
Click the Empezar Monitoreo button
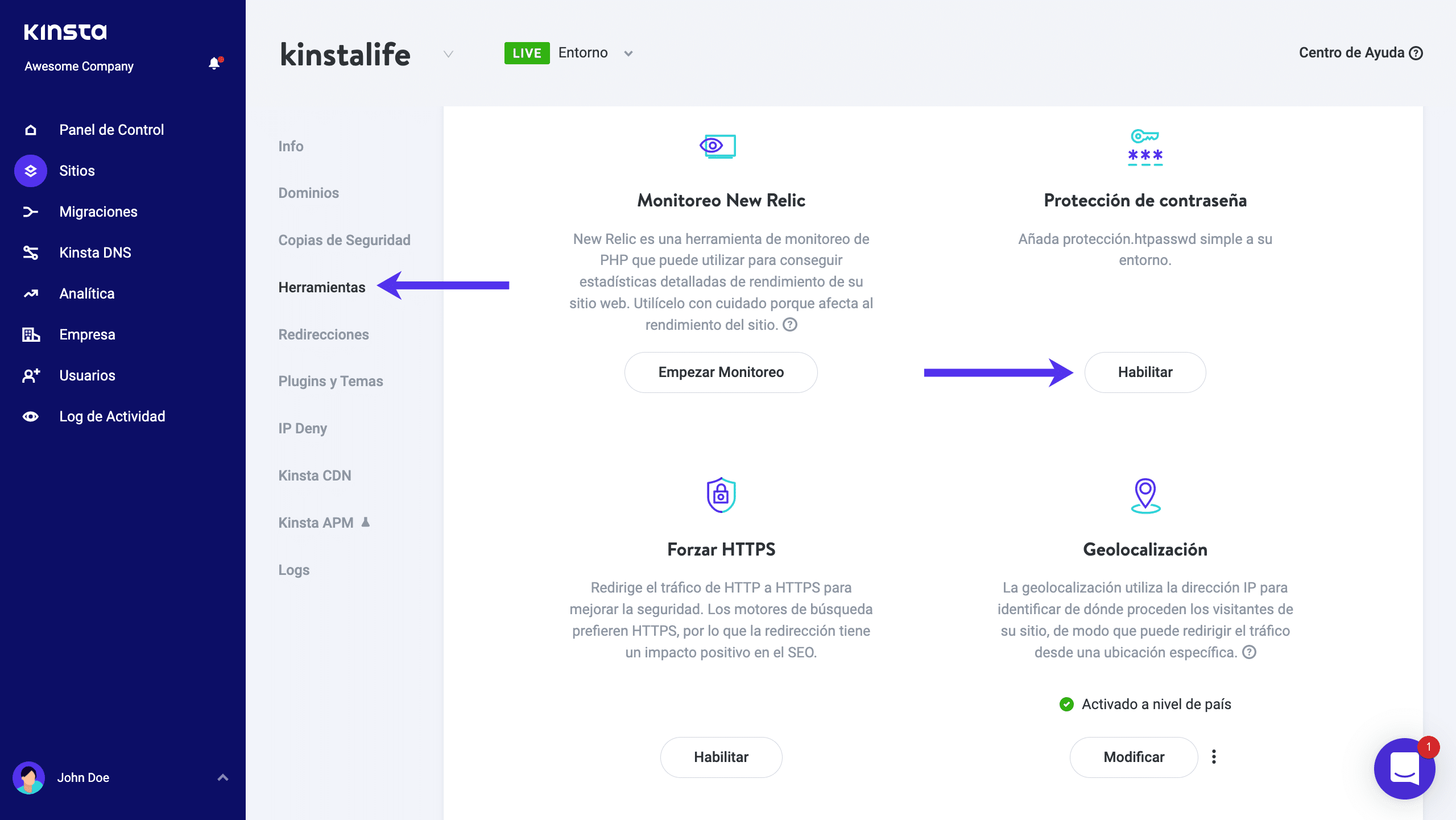click(x=721, y=372)
